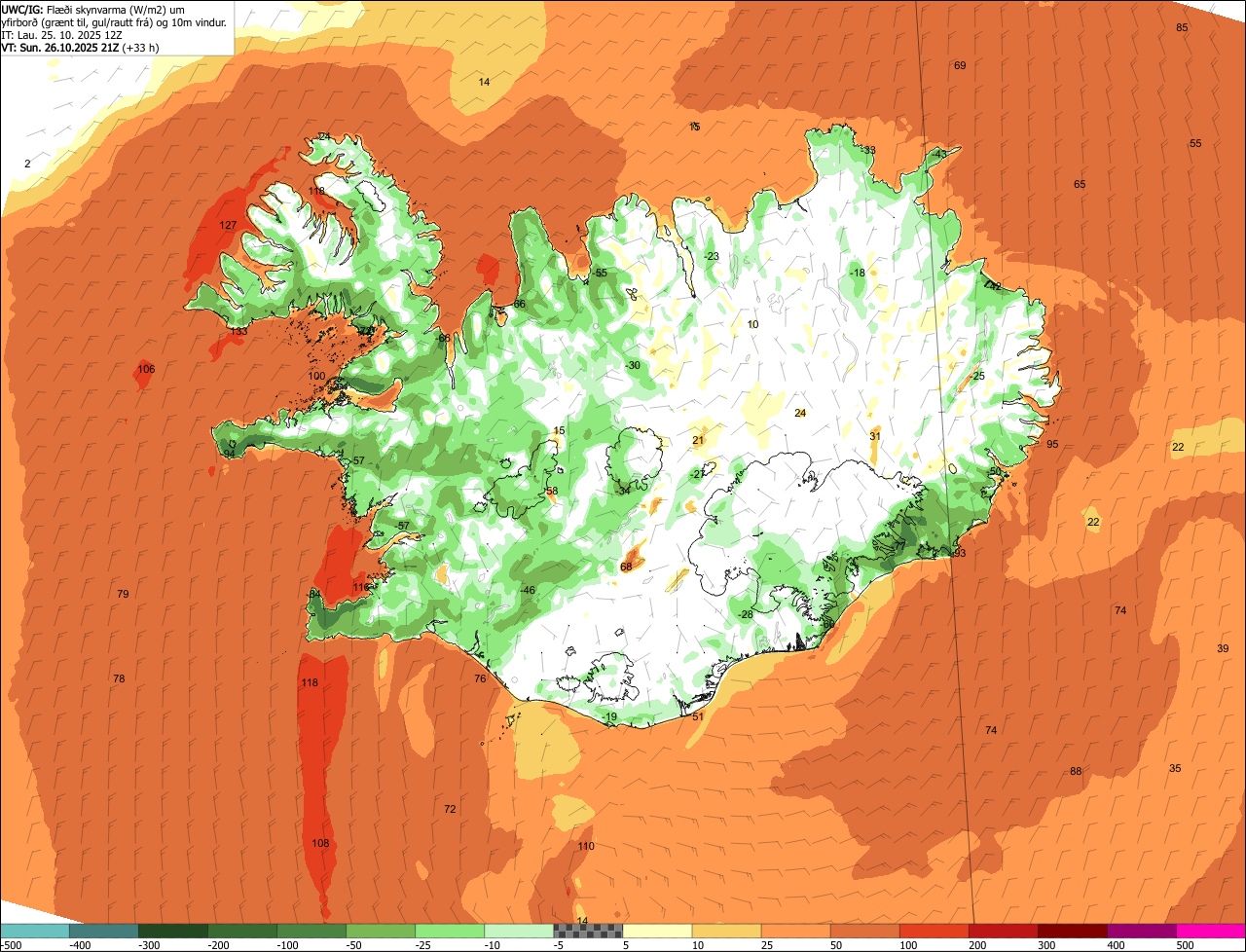Viewport: 1246px width, 952px height.
Task: Click the 'IT: Lau. 25. 10. 2025 12Z' line
Action: pos(61,34)
